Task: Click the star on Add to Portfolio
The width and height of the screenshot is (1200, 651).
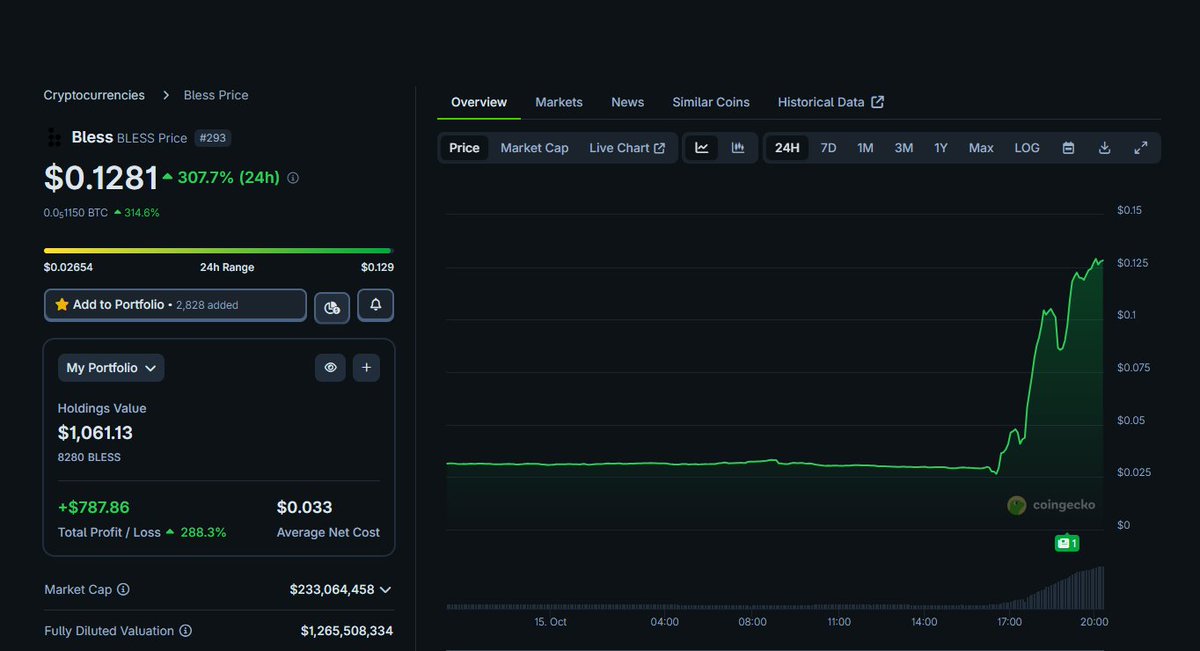Action: [x=62, y=304]
